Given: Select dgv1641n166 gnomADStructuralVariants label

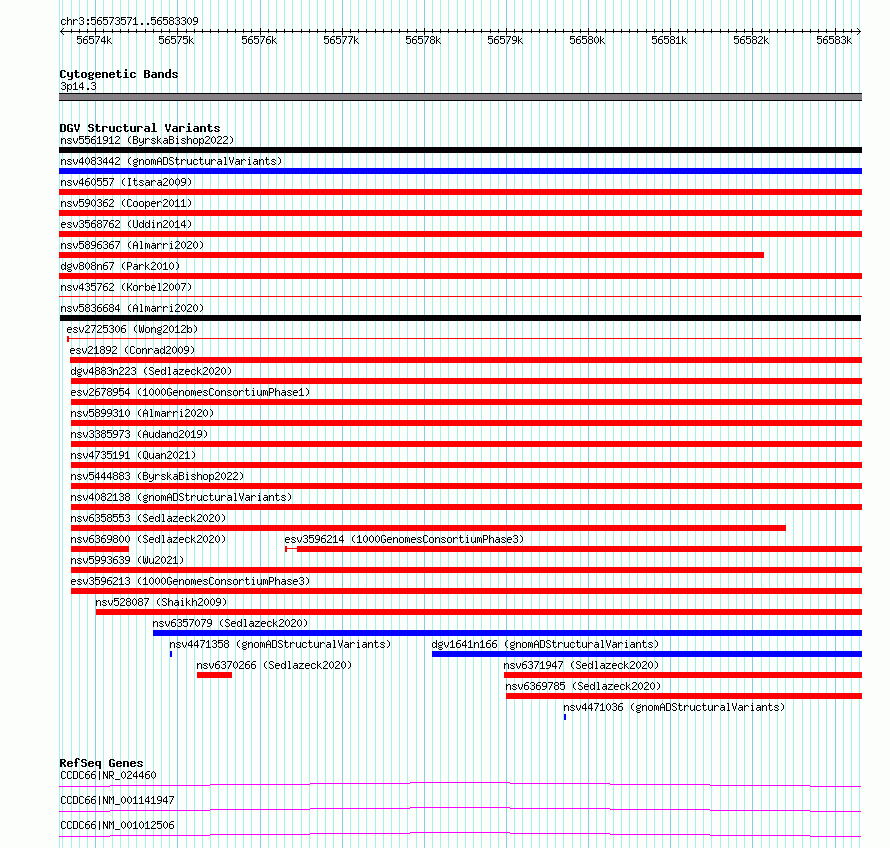Looking at the screenshot, I should [545, 644].
